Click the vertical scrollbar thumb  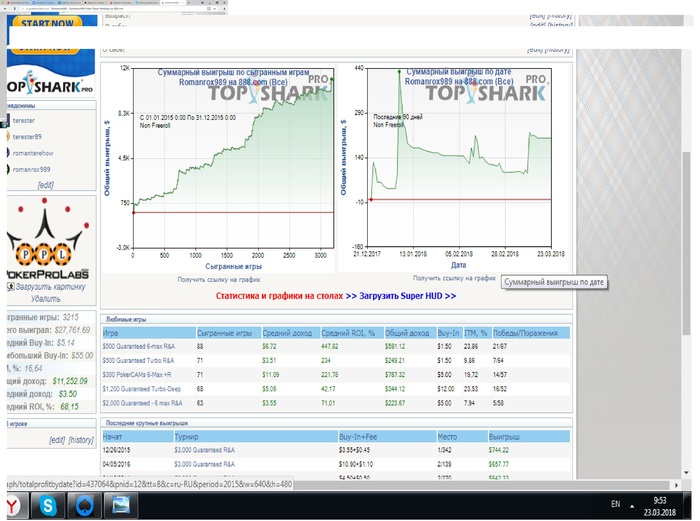click(686, 243)
